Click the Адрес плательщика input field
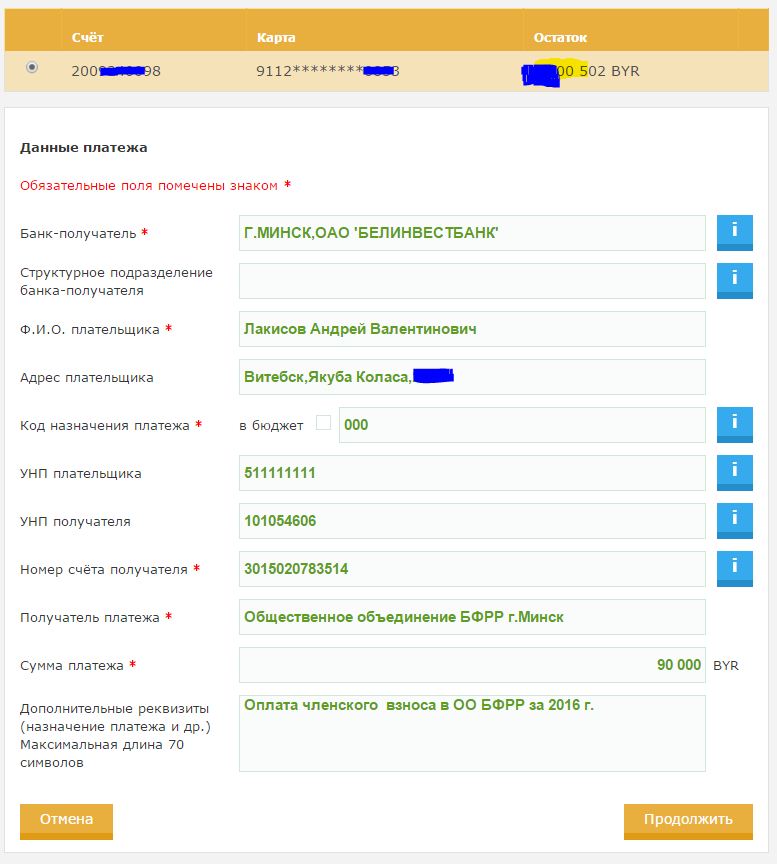 pos(472,377)
